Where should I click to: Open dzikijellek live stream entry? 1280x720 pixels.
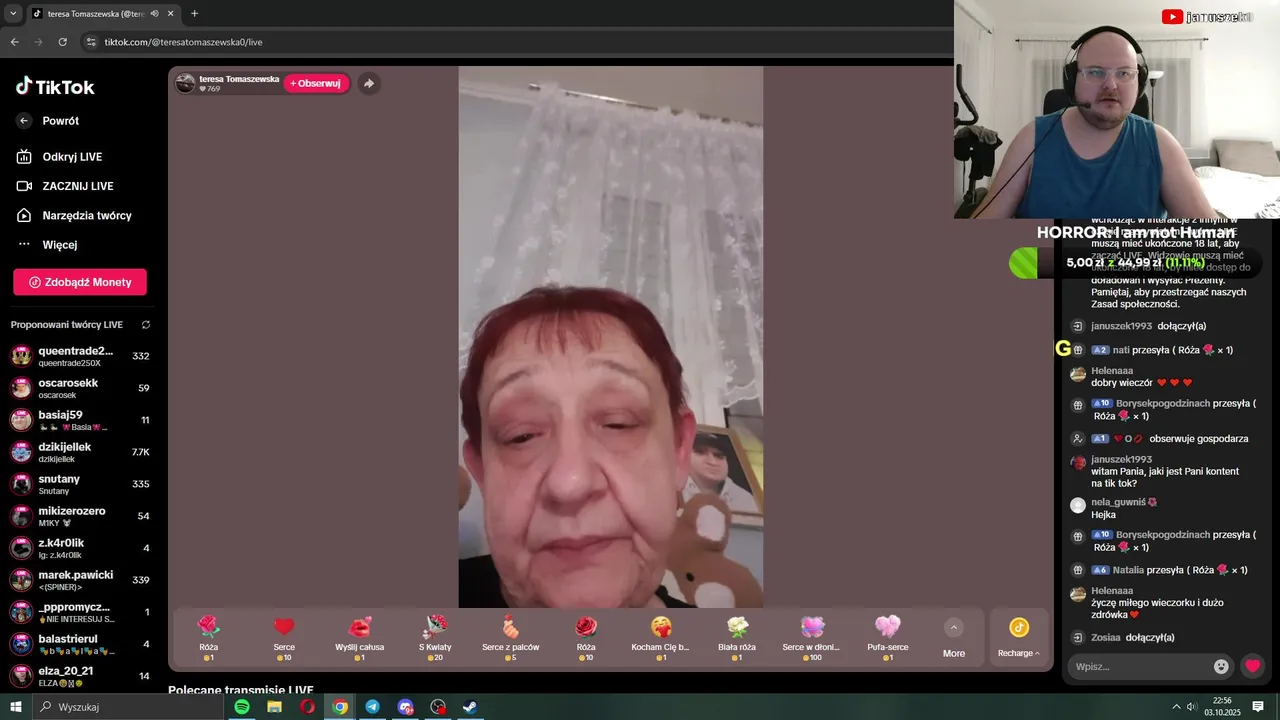pyautogui.click(x=80, y=452)
